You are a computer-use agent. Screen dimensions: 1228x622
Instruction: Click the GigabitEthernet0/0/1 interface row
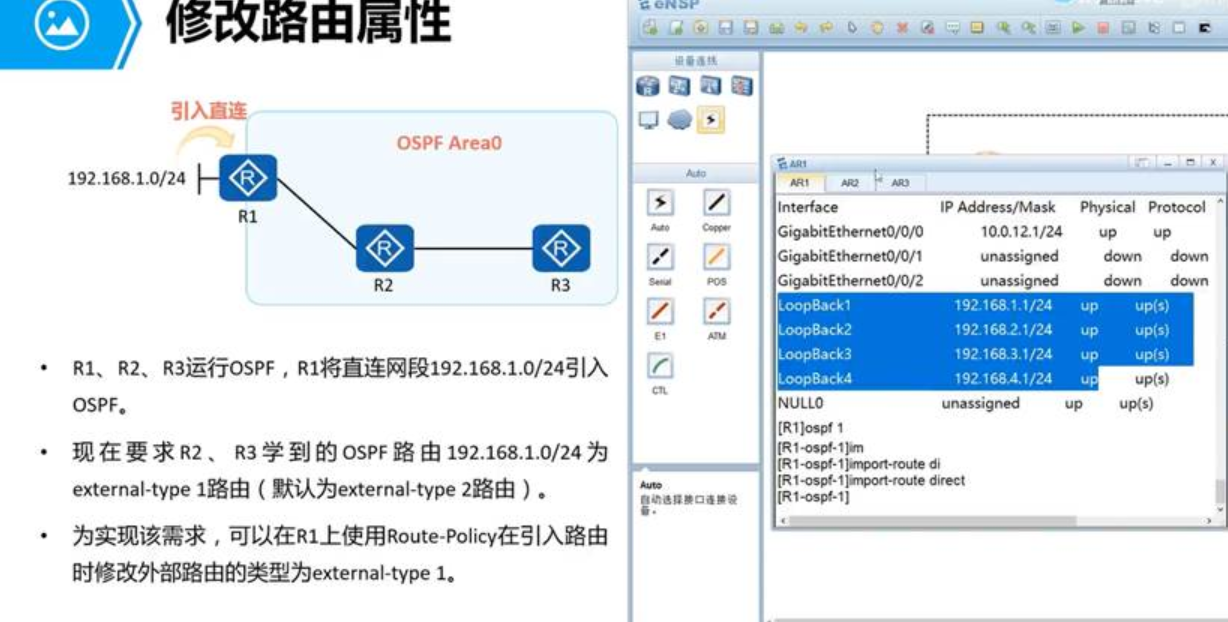(x=993, y=256)
